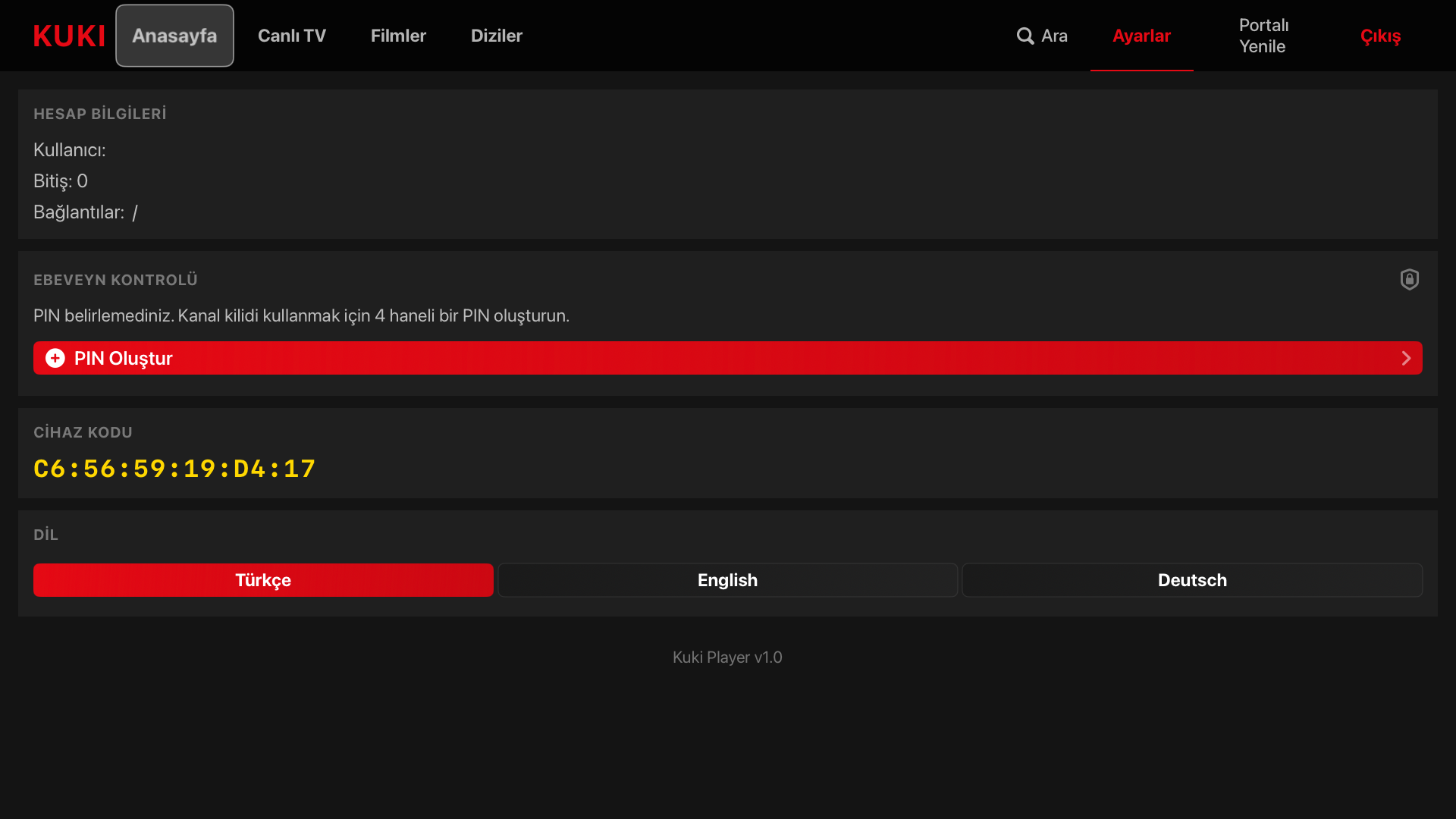Click the search magnifier icon

(1025, 36)
